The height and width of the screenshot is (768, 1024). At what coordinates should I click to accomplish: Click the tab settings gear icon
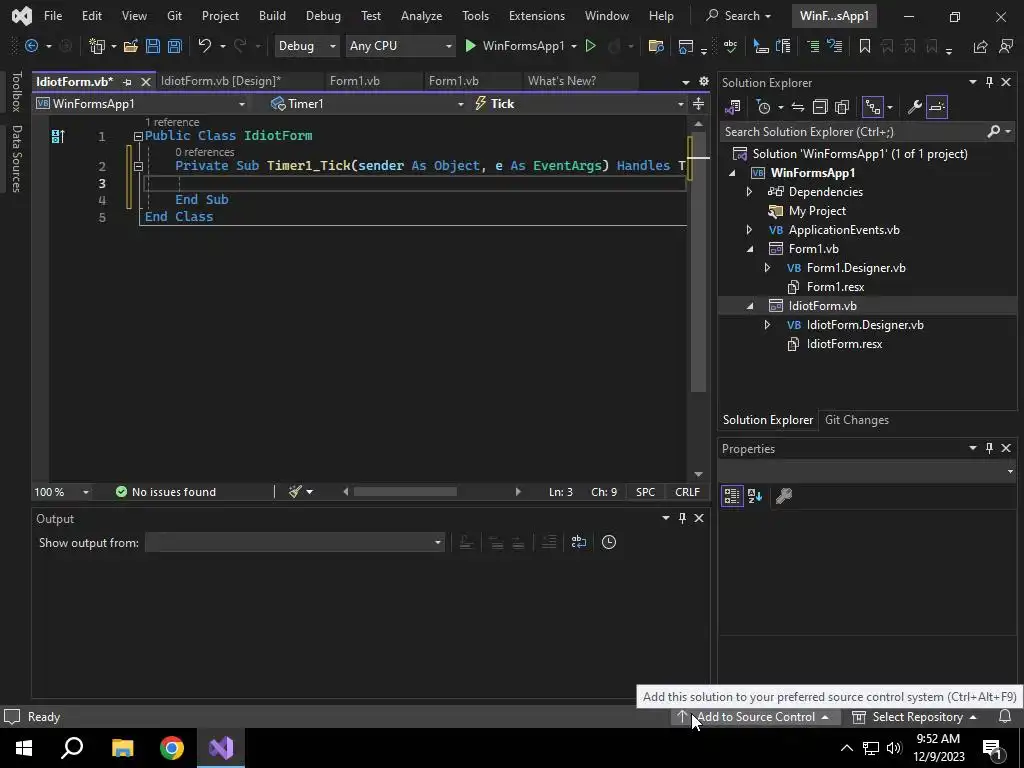(703, 81)
